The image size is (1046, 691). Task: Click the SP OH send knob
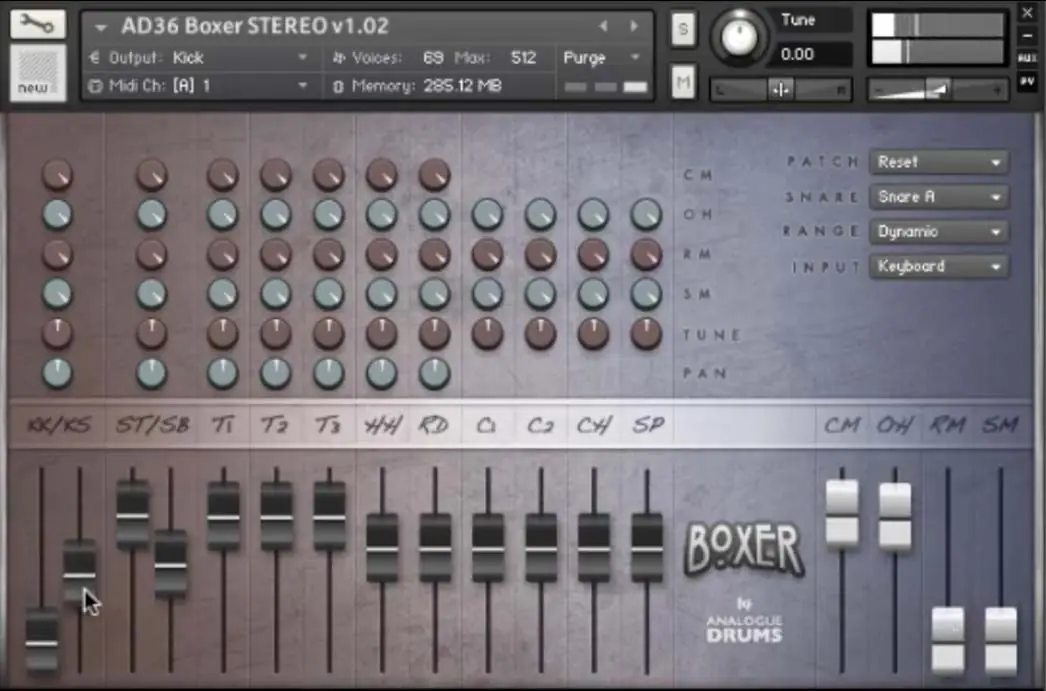tap(646, 215)
